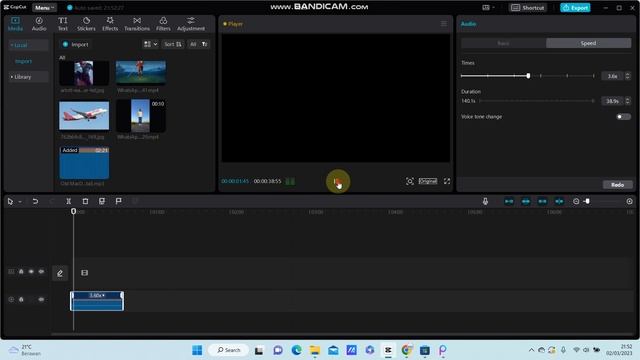Image resolution: width=640 pixels, height=360 pixels.
Task: Open the Player panel options menu
Action: tap(444, 24)
